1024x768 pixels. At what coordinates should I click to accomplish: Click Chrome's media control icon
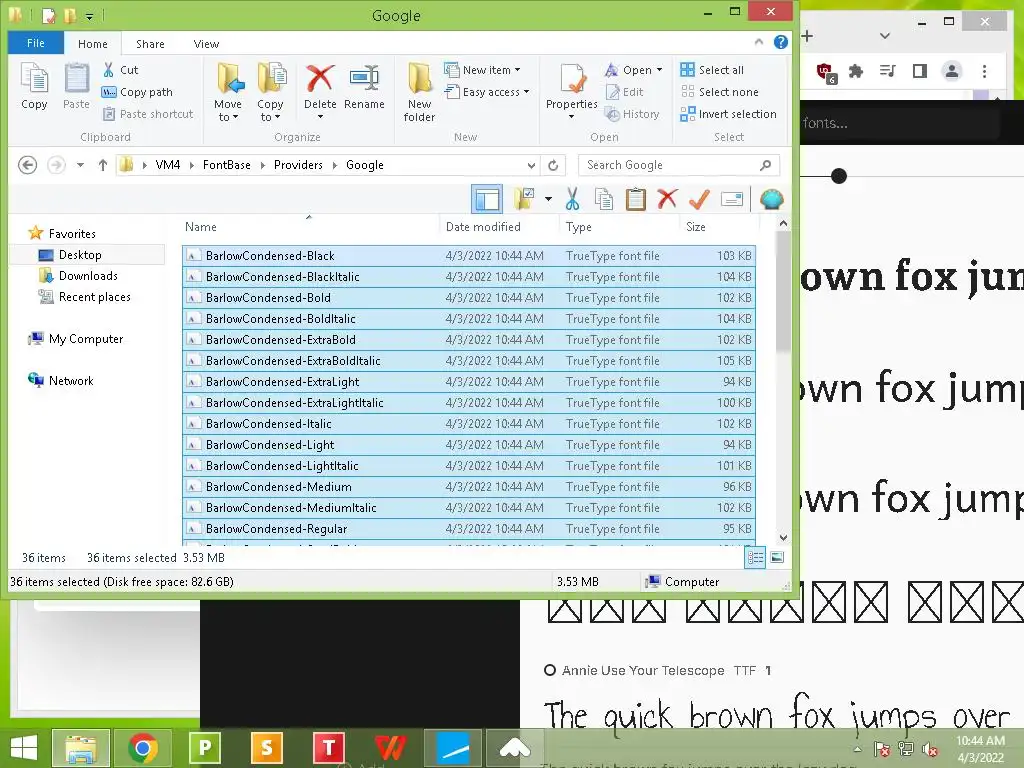tap(888, 71)
